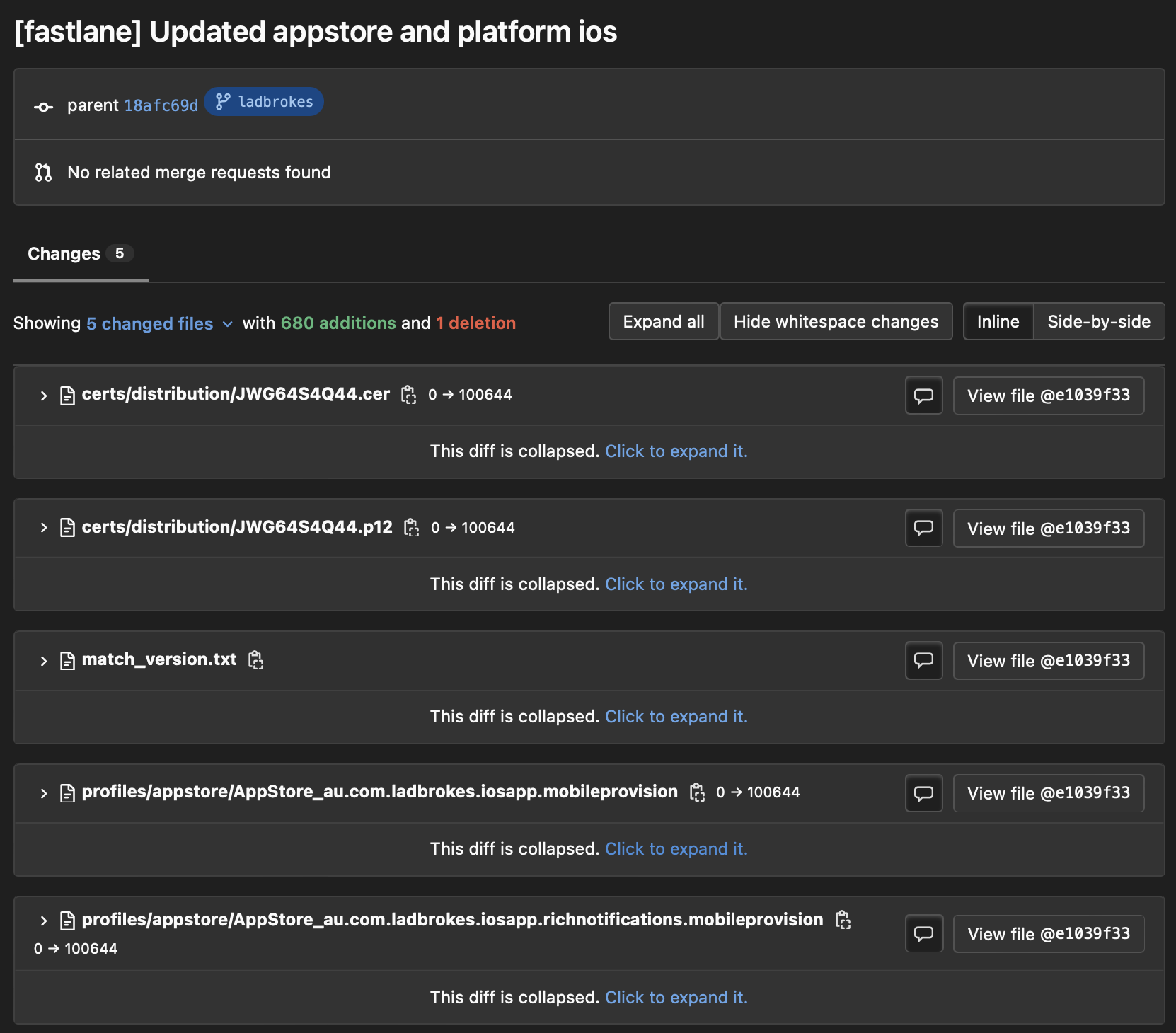Screen dimensions: 1176x1033
Task: Copy path of JWG64S4Q44.cer file
Action: click(x=409, y=395)
